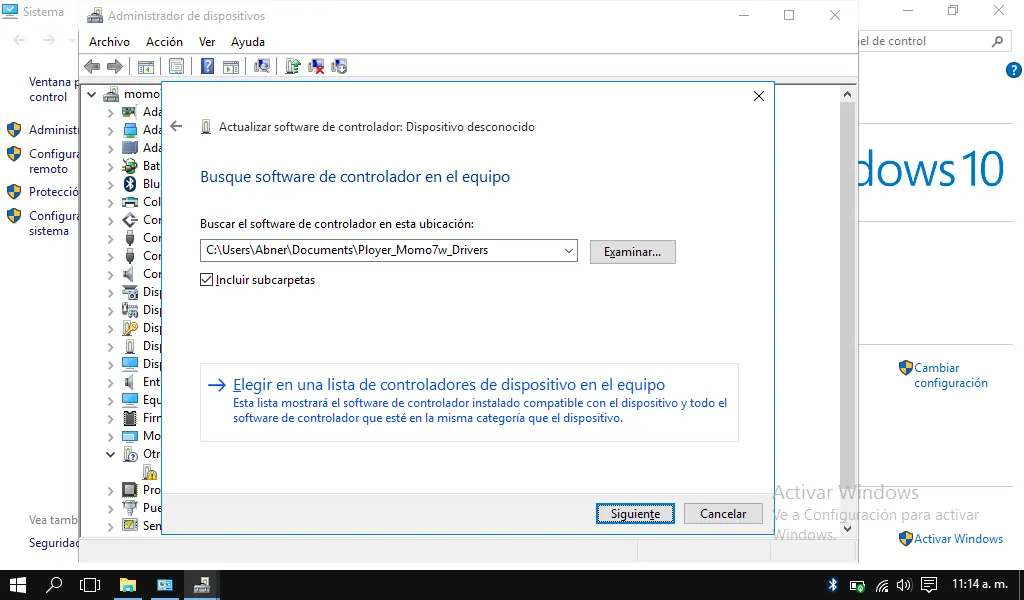Viewport: 1024px width, 600px height.
Task: Open help via the blue question mark in System window
Action: (1014, 71)
